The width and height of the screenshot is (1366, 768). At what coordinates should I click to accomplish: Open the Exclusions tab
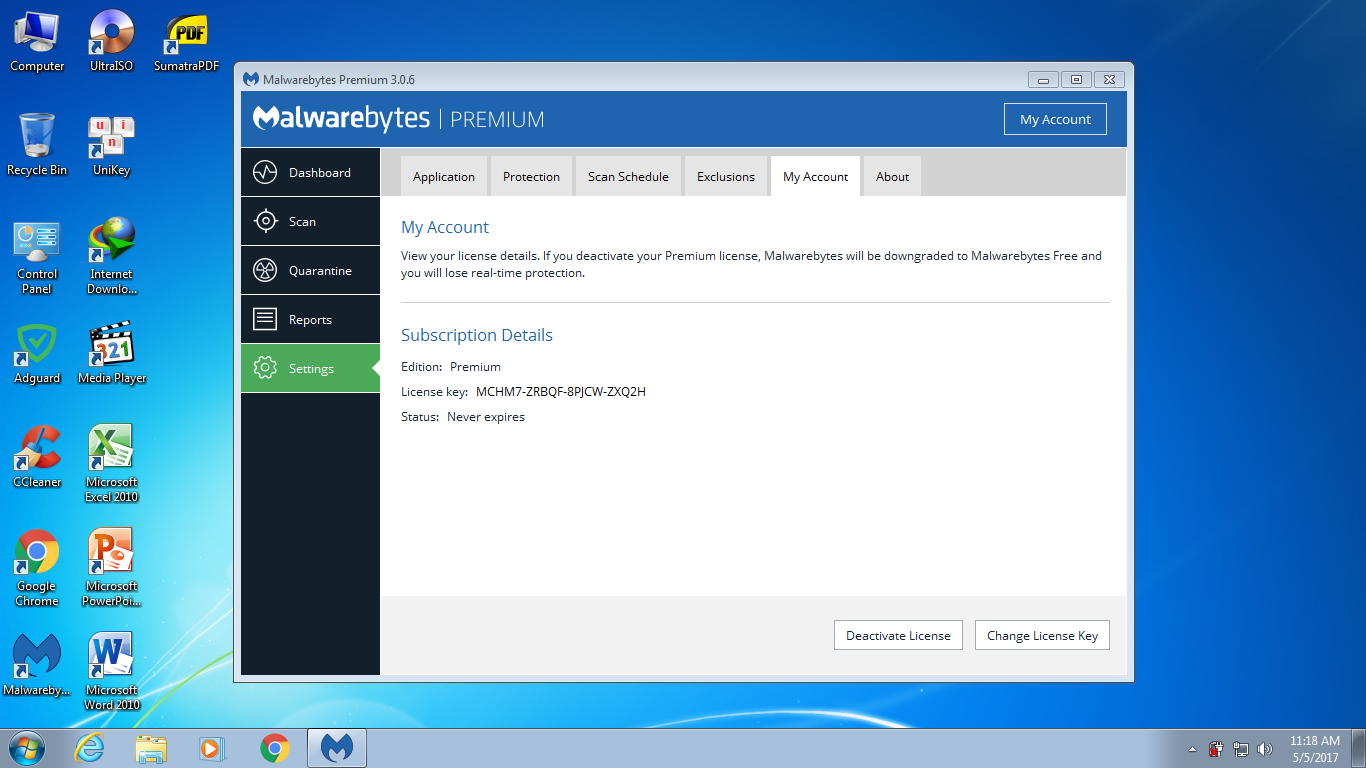point(726,176)
